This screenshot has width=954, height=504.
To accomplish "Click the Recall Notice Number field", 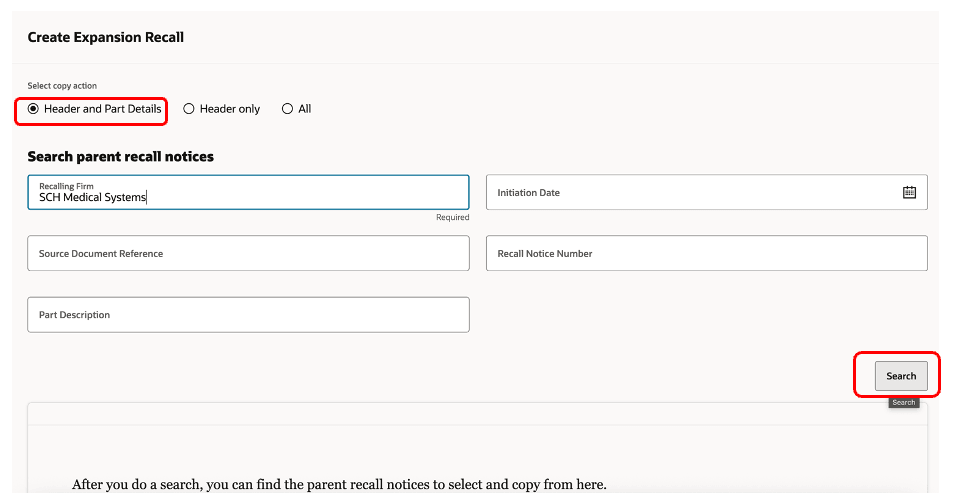I will click(x=706, y=254).
